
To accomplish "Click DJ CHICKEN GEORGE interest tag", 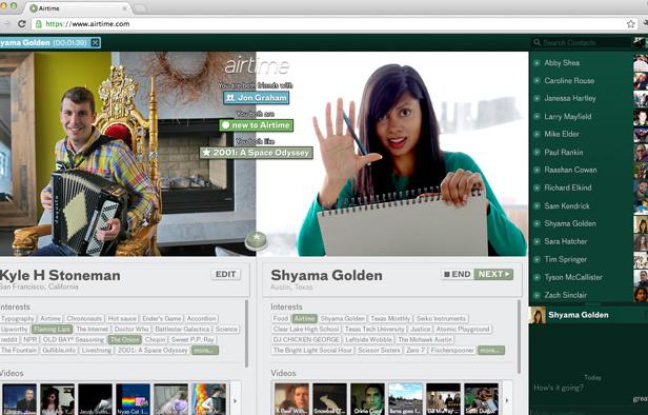I will pyautogui.click(x=307, y=340).
